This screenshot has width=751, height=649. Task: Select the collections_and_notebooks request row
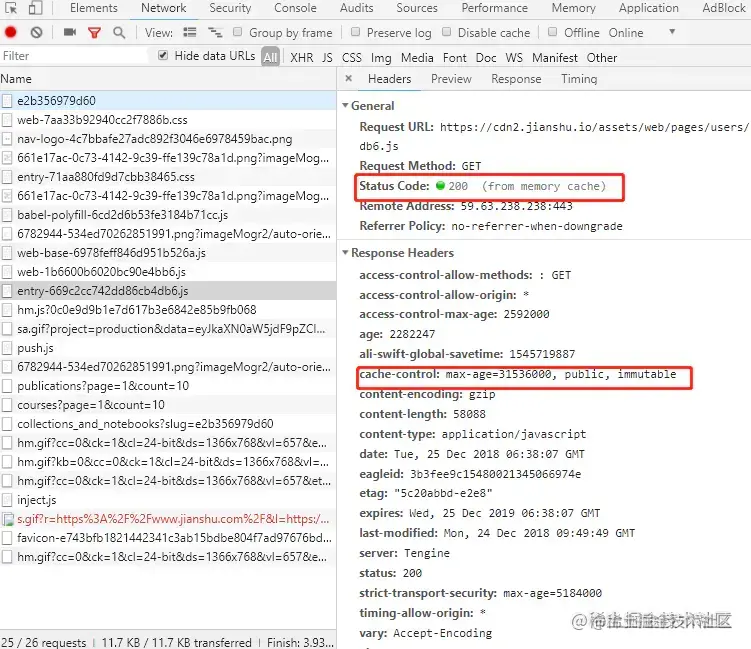(x=168, y=424)
